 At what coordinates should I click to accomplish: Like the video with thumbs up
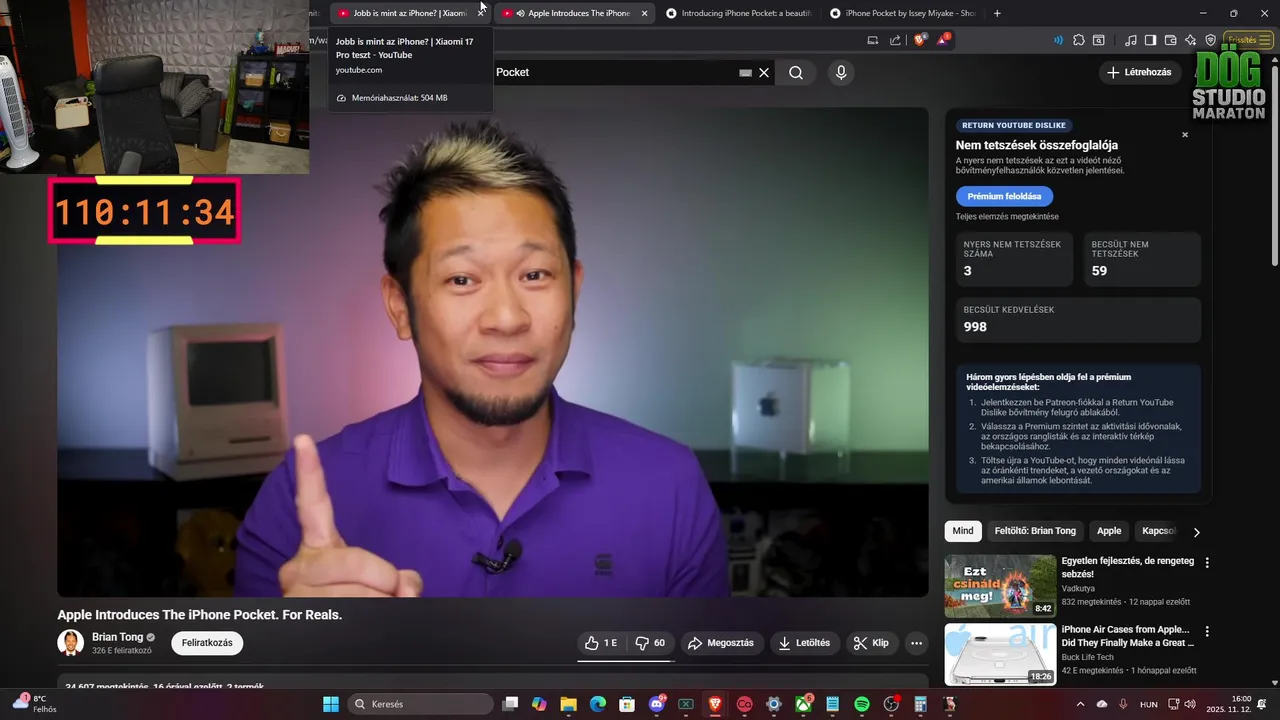tap(602, 643)
